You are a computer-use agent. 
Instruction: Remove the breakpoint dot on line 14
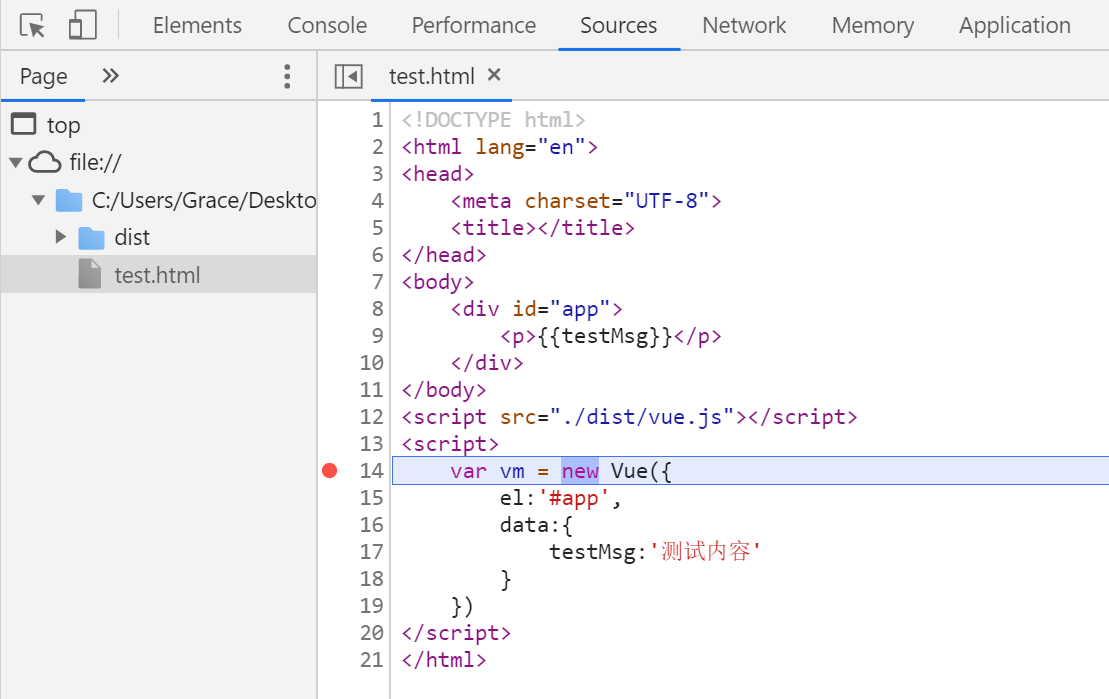tap(330, 470)
